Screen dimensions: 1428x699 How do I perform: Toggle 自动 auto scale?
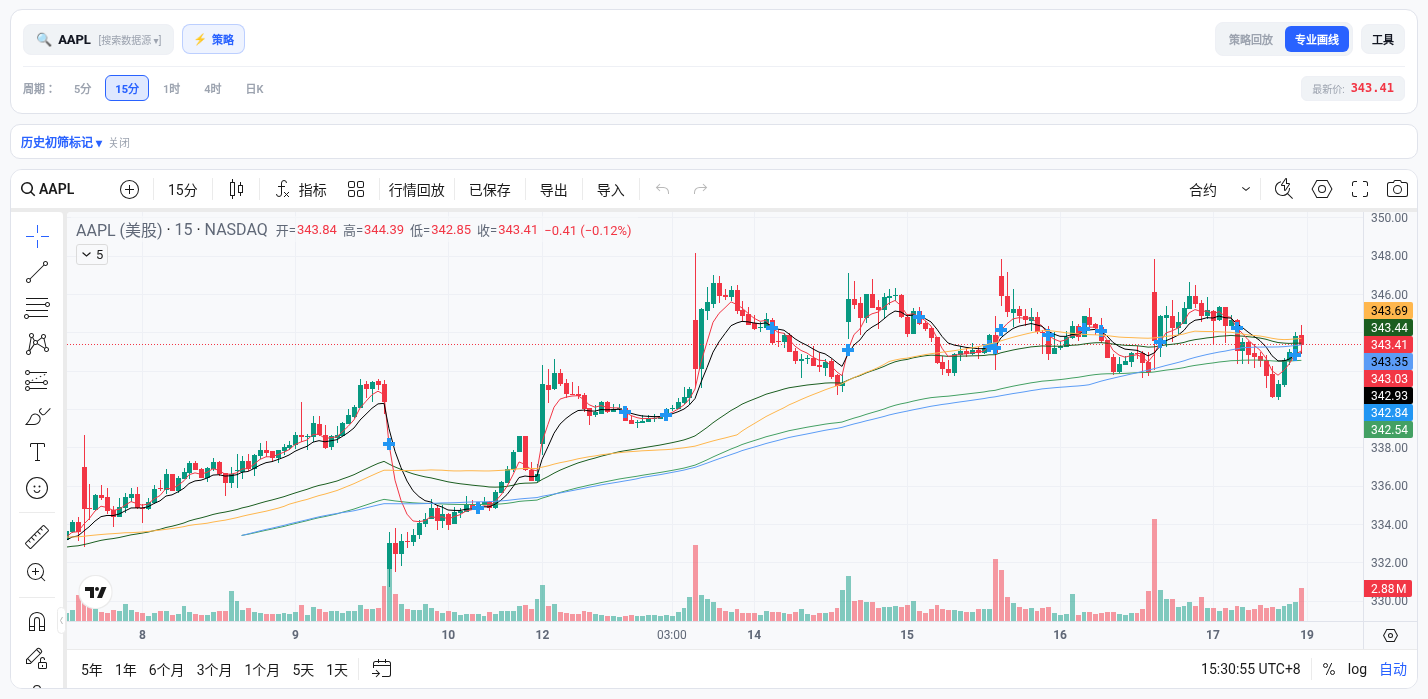coord(1393,670)
